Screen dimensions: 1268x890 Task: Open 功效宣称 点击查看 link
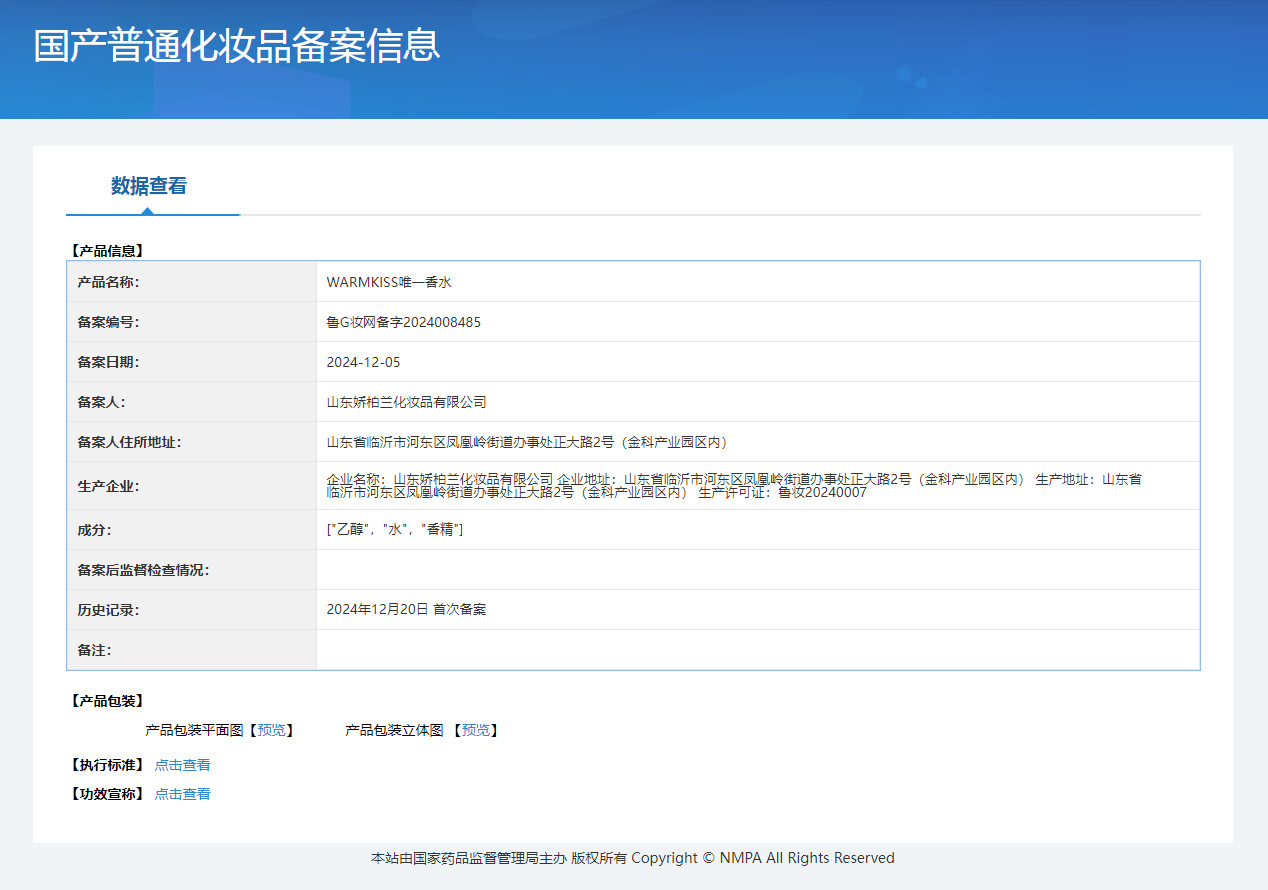coord(182,794)
